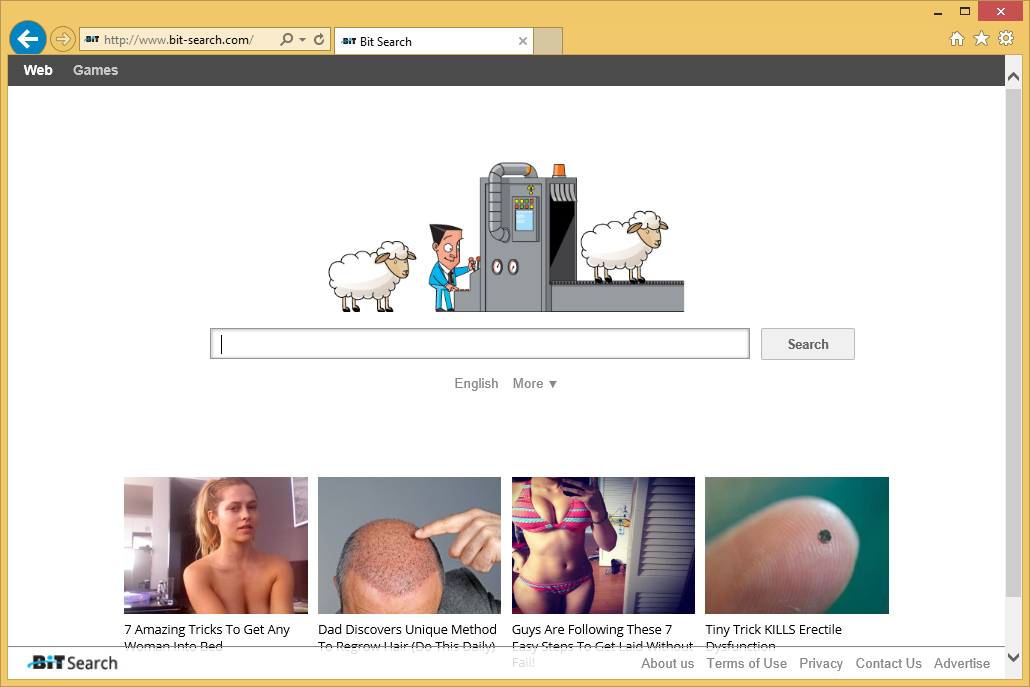The width and height of the screenshot is (1030, 687).
Task: Switch to the Web section
Action: (37, 70)
